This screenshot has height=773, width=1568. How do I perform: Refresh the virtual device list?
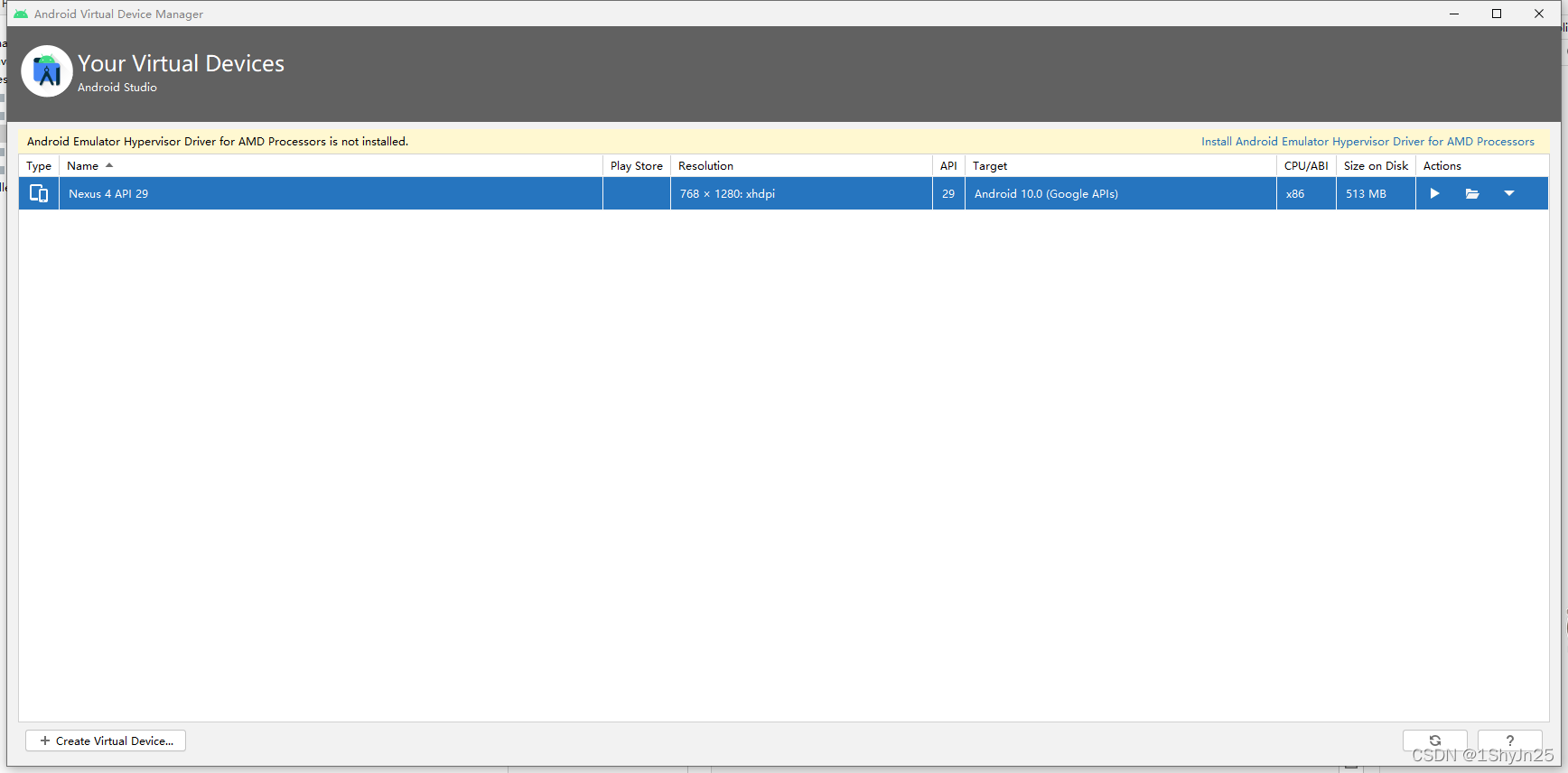1435,740
